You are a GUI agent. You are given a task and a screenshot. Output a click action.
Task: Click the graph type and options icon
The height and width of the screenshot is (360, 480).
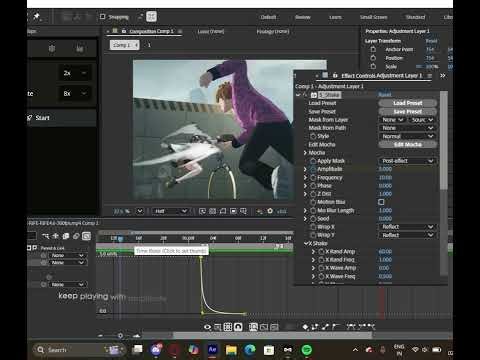217,327
